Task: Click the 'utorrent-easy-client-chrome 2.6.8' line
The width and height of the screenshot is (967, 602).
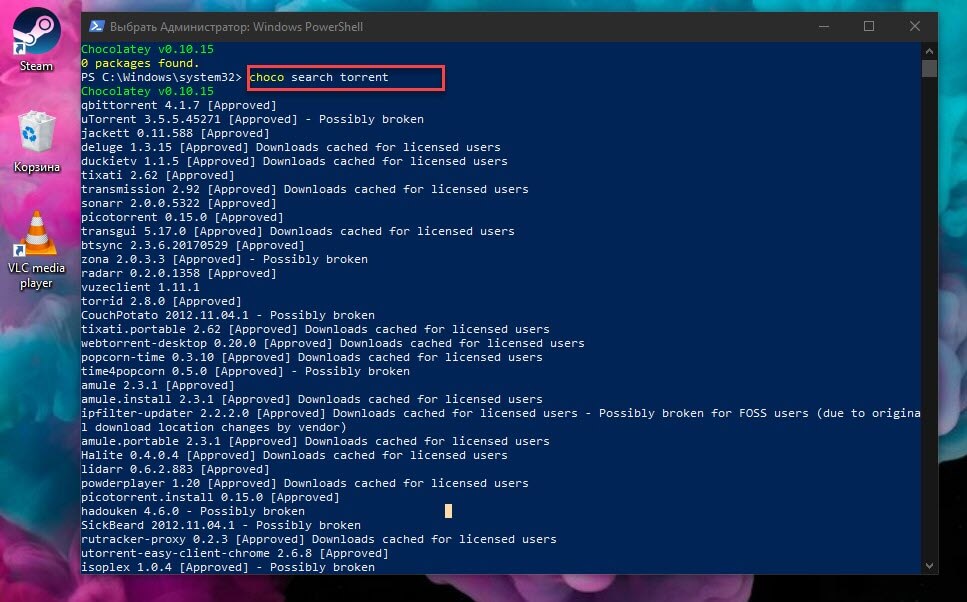Action: click(235, 553)
